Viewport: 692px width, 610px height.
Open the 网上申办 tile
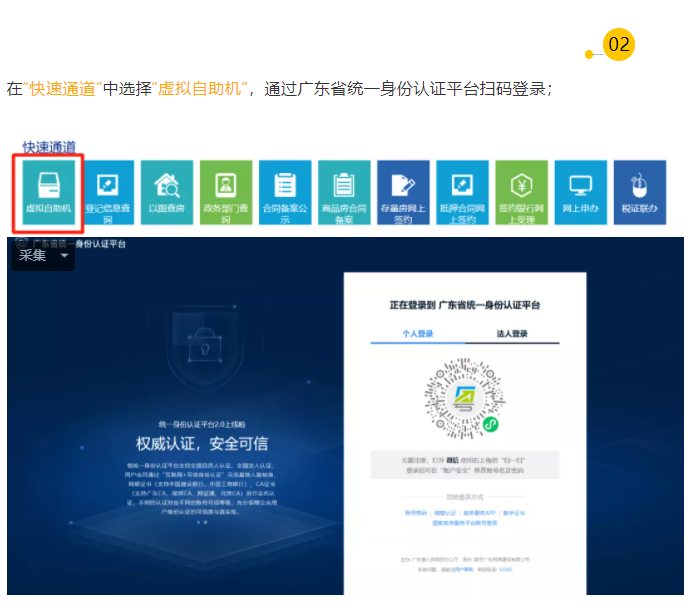click(x=581, y=192)
